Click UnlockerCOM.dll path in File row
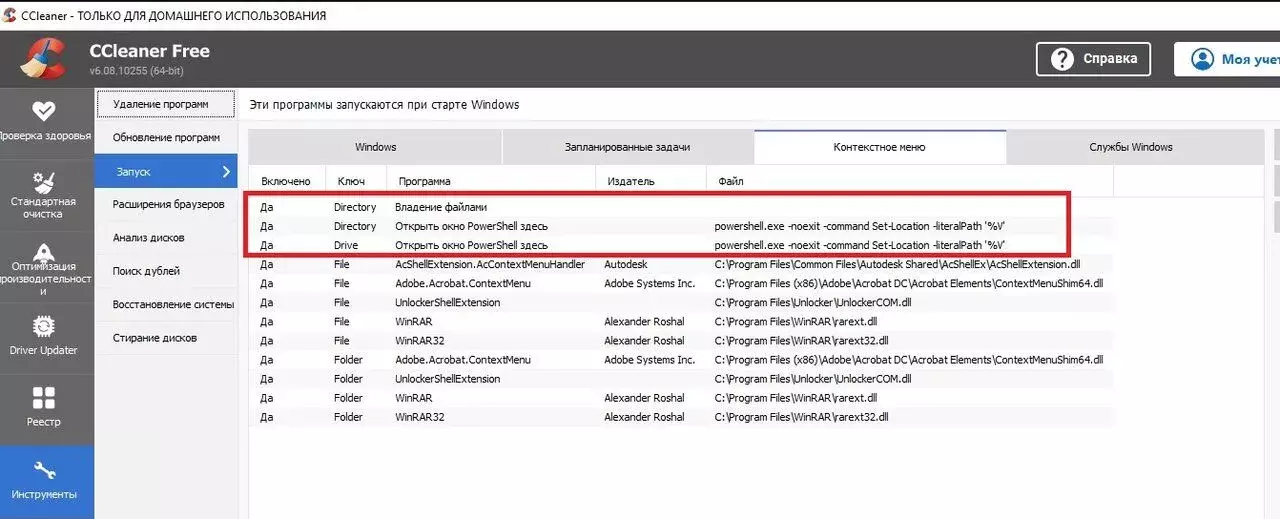Screen dimensions: 1280x519 point(813,302)
